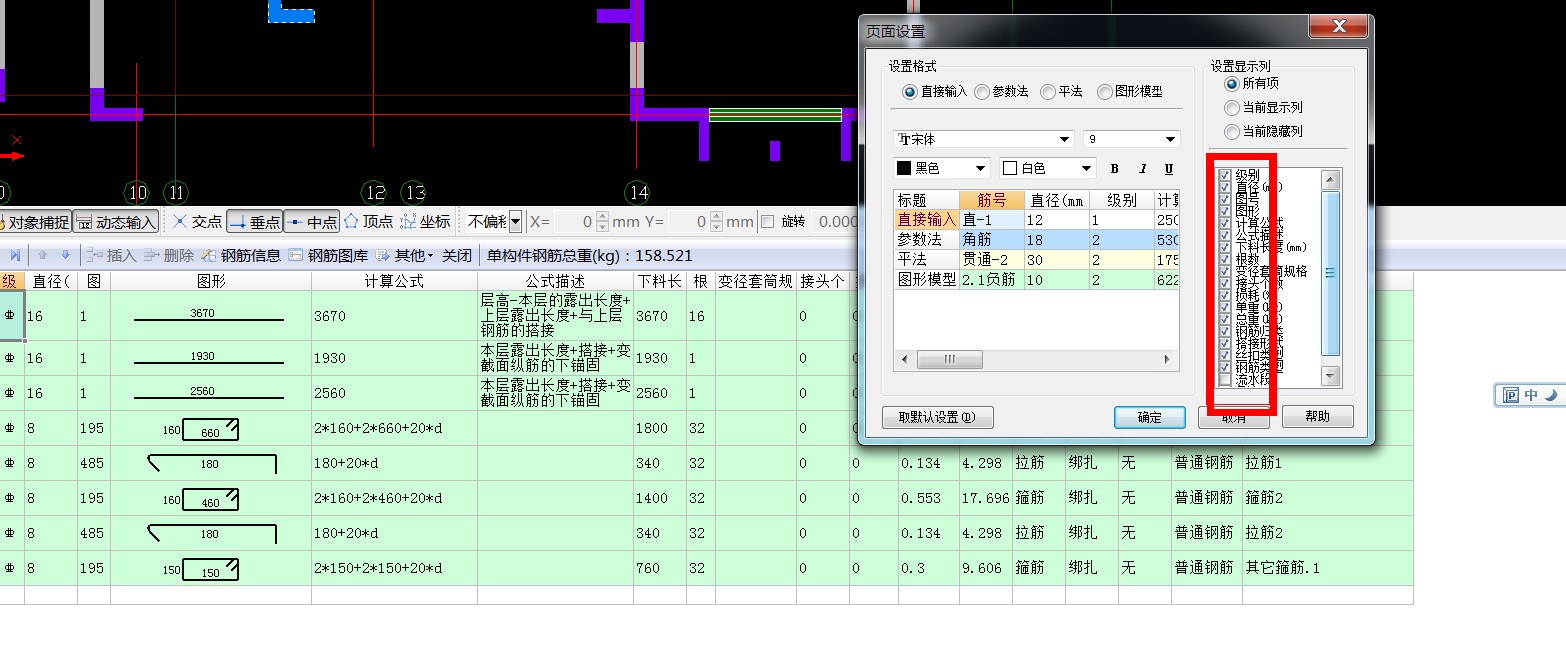Enable the 交点 intersection snap
The width and height of the screenshot is (1566, 666).
tap(197, 221)
